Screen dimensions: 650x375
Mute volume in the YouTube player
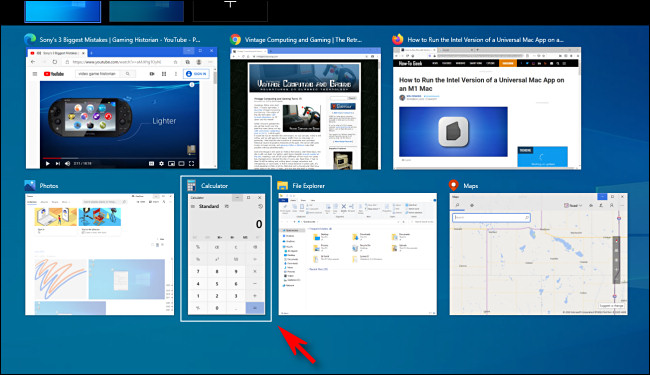(x=68, y=164)
